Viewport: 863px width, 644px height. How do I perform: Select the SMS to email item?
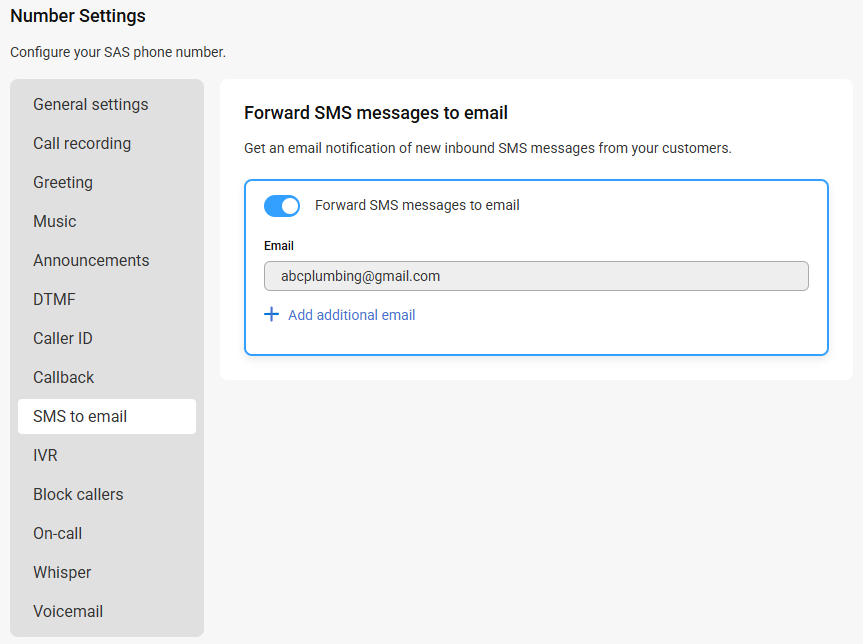pyautogui.click(x=107, y=417)
